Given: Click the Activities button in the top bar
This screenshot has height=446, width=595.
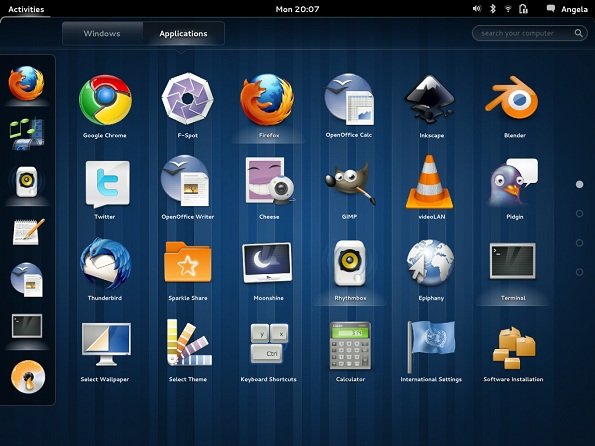Looking at the screenshot, I should tap(26, 9).
